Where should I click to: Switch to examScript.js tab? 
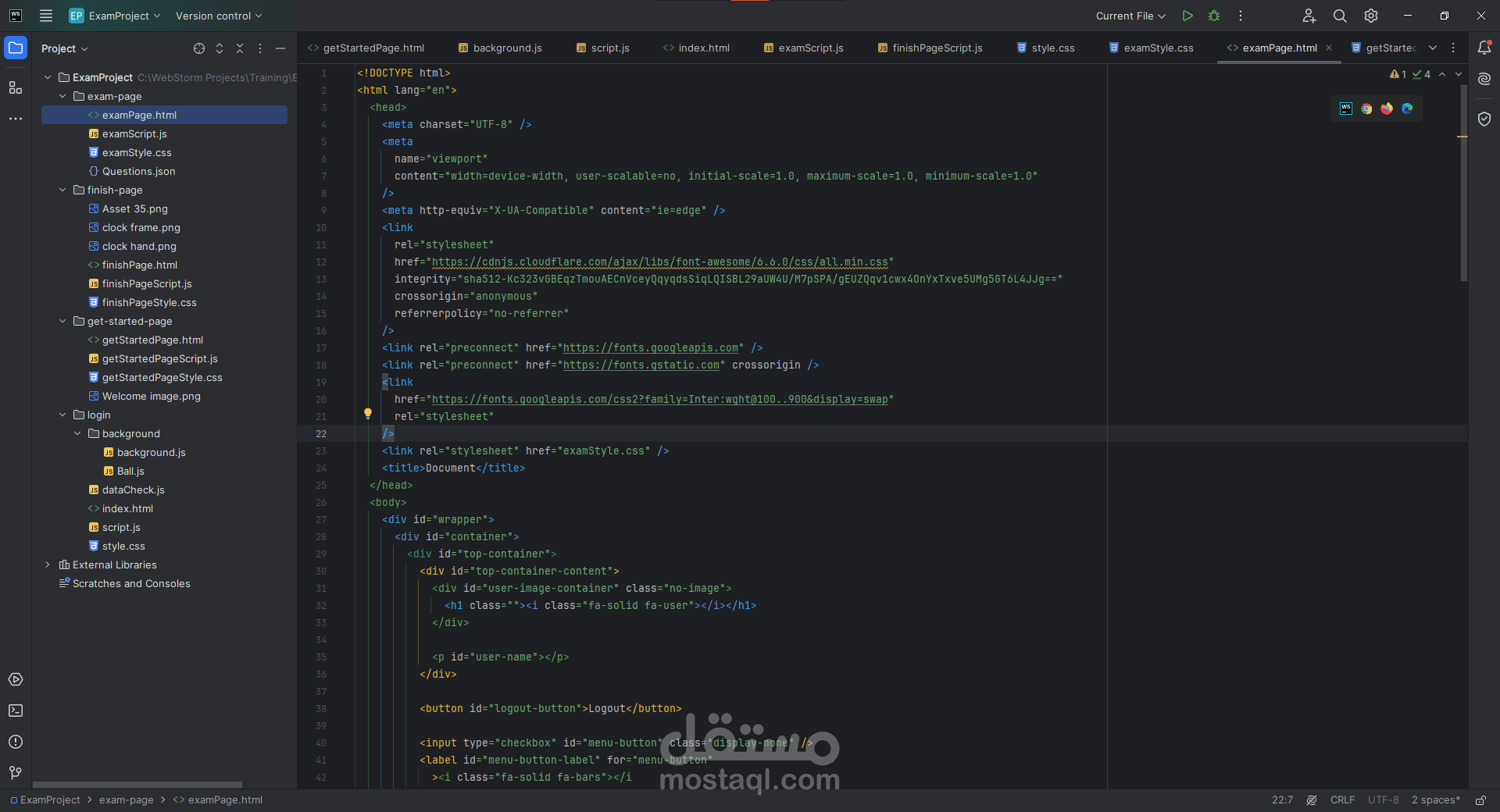[x=803, y=48]
